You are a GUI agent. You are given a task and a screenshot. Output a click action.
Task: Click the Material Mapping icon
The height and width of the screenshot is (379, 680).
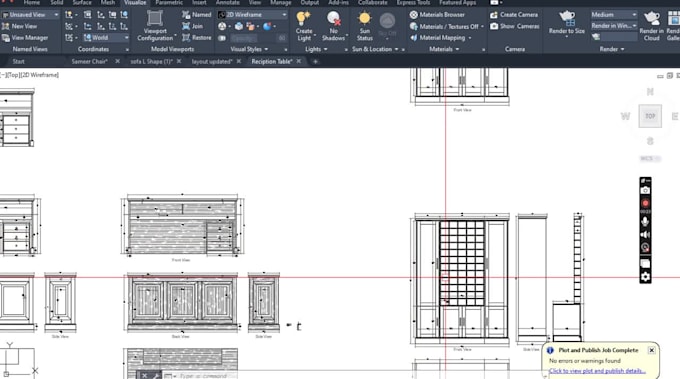coord(414,38)
